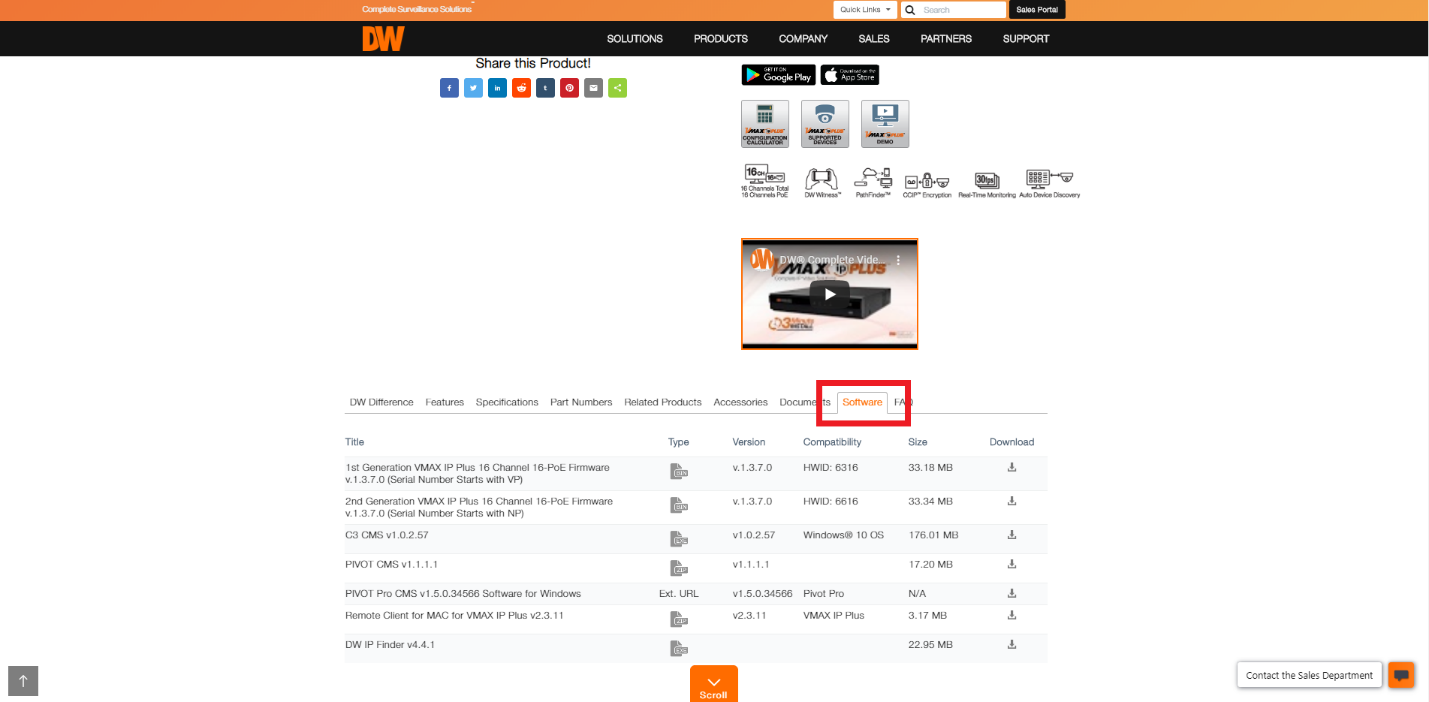Open the Google Play badge
Screen dimensions: 1429x702
tap(778, 75)
